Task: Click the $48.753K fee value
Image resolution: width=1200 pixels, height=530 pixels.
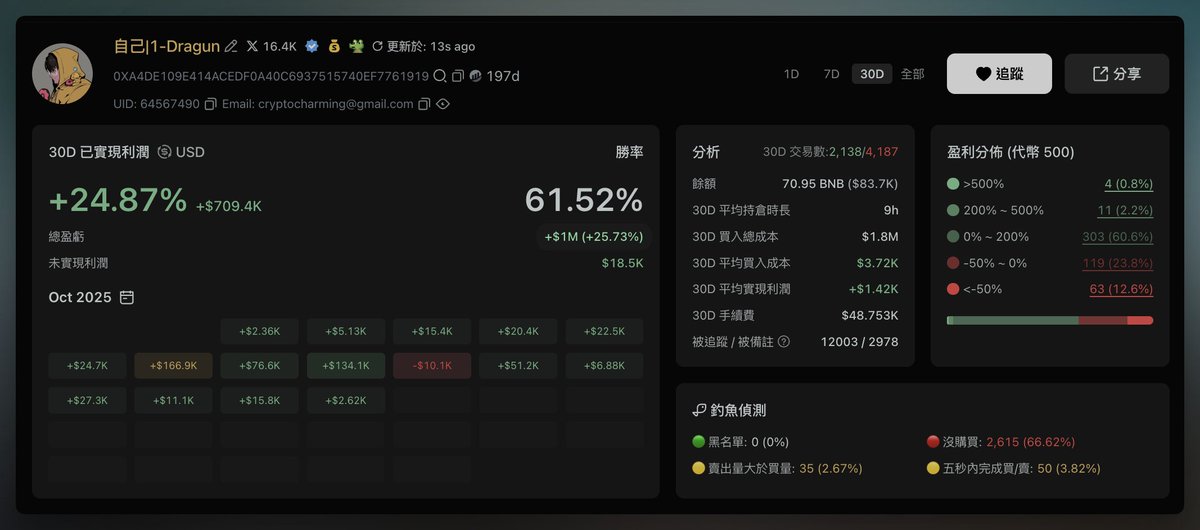Action: [870, 315]
